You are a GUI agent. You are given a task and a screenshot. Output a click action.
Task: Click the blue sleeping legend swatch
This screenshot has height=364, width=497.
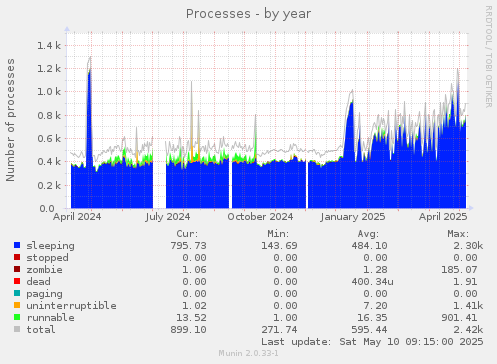(17, 245)
